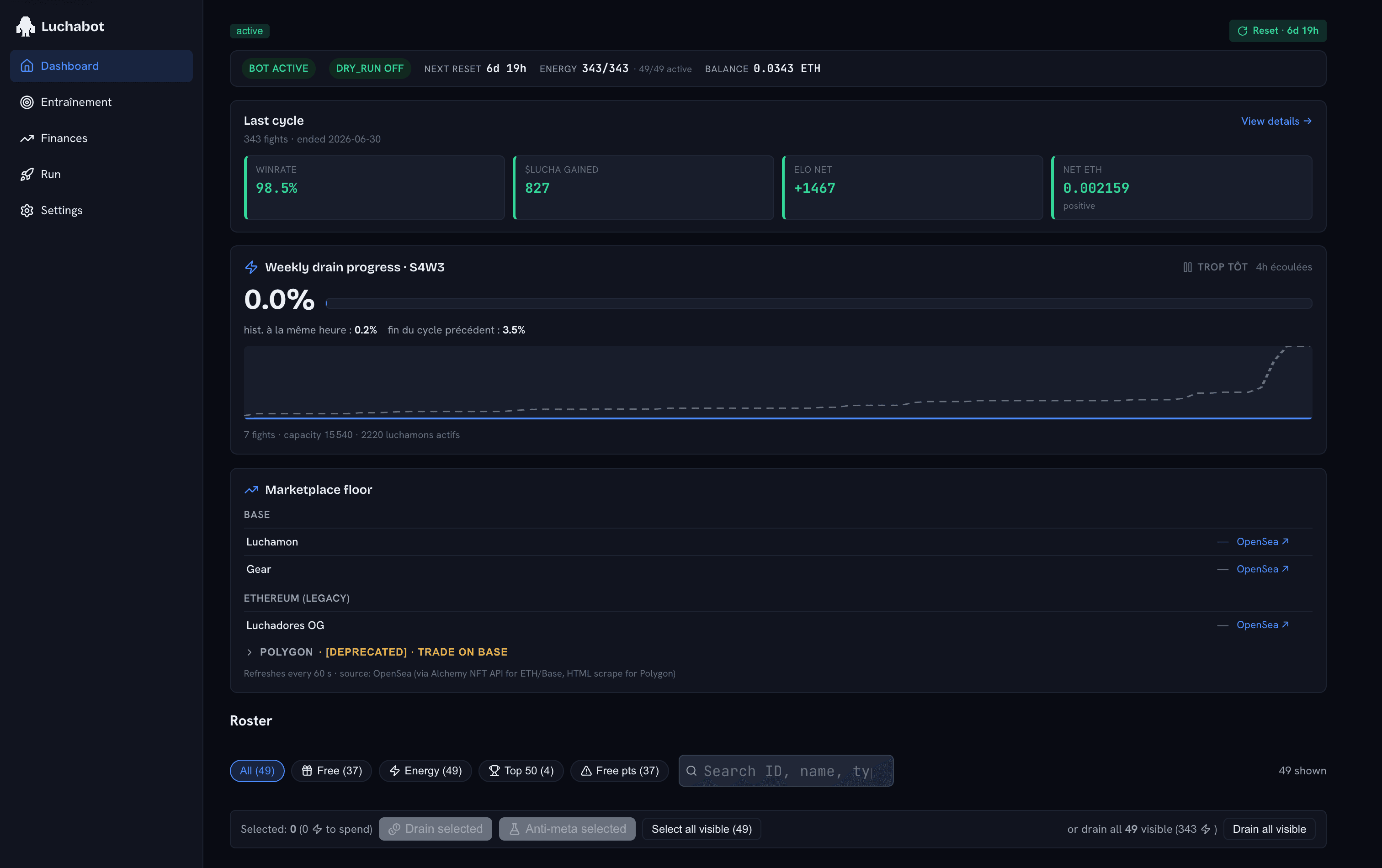
Task: Click the Entraînement target icon
Action: point(27,102)
